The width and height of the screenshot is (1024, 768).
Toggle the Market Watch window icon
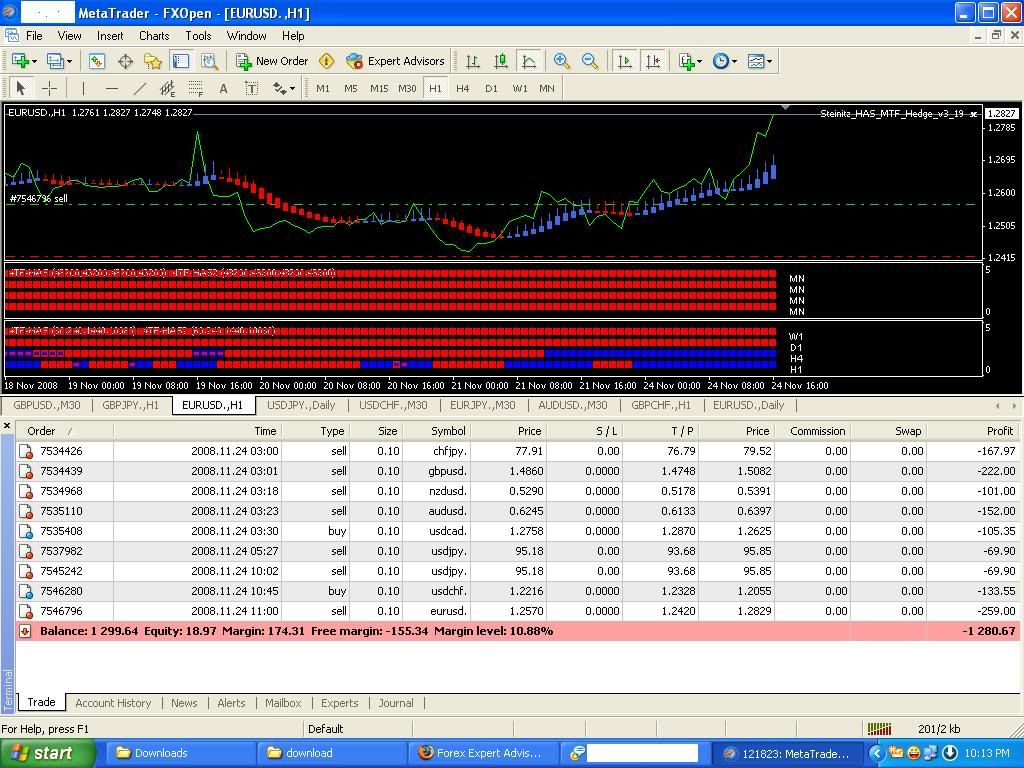[97, 61]
